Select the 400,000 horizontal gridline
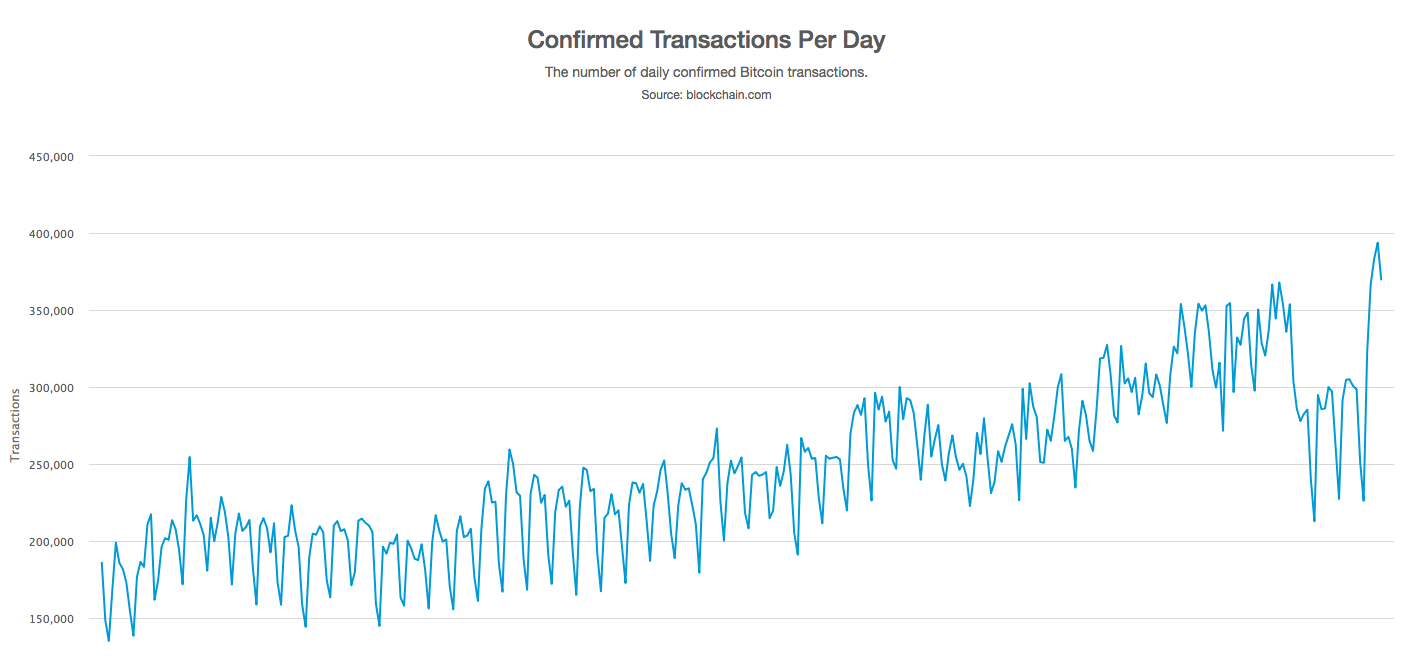Screen dimensions: 1413x661 pos(700,233)
